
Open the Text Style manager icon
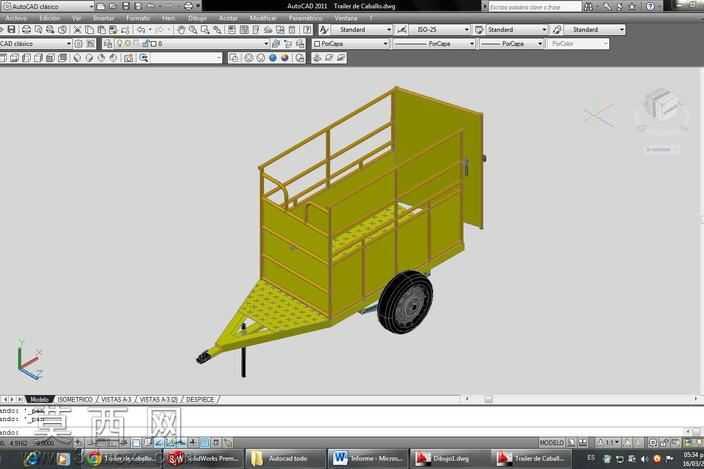(x=324, y=30)
